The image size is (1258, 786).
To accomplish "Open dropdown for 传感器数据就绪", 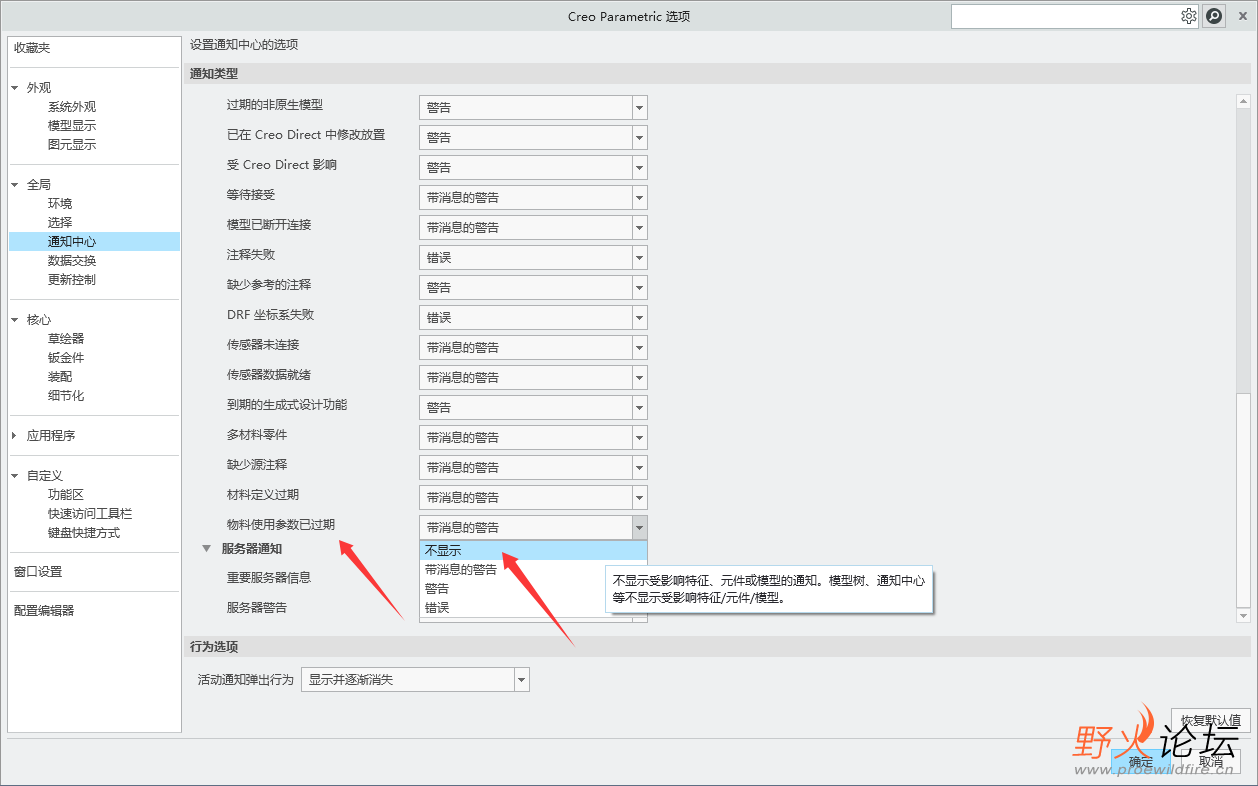I will [x=640, y=377].
